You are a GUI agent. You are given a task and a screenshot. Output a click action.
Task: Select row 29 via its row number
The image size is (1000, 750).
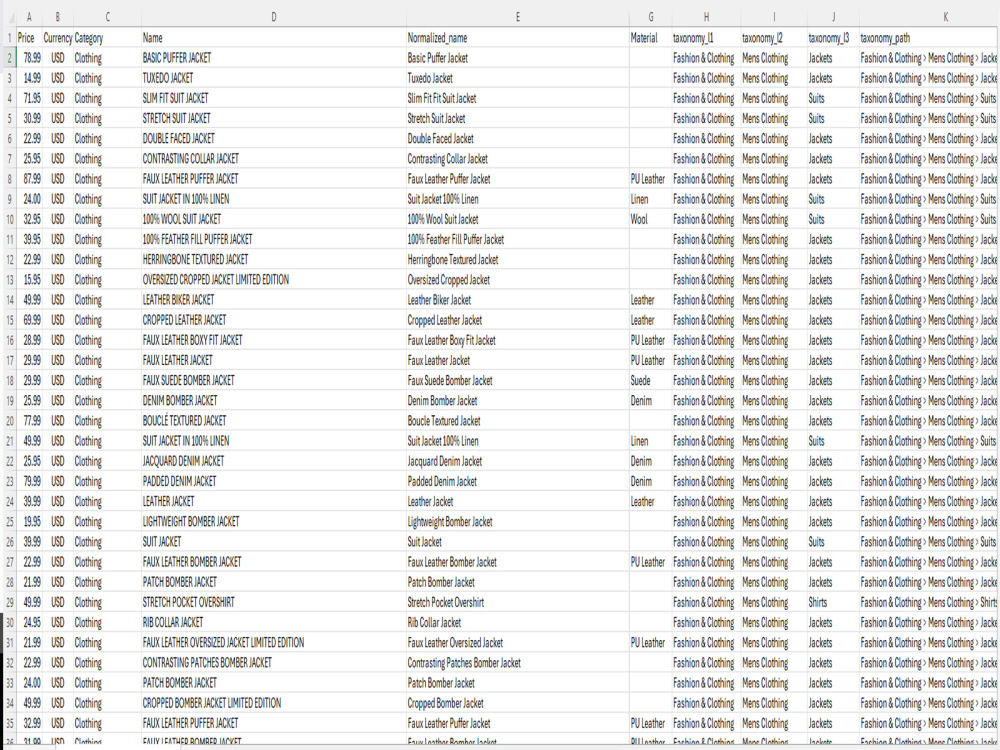point(9,602)
